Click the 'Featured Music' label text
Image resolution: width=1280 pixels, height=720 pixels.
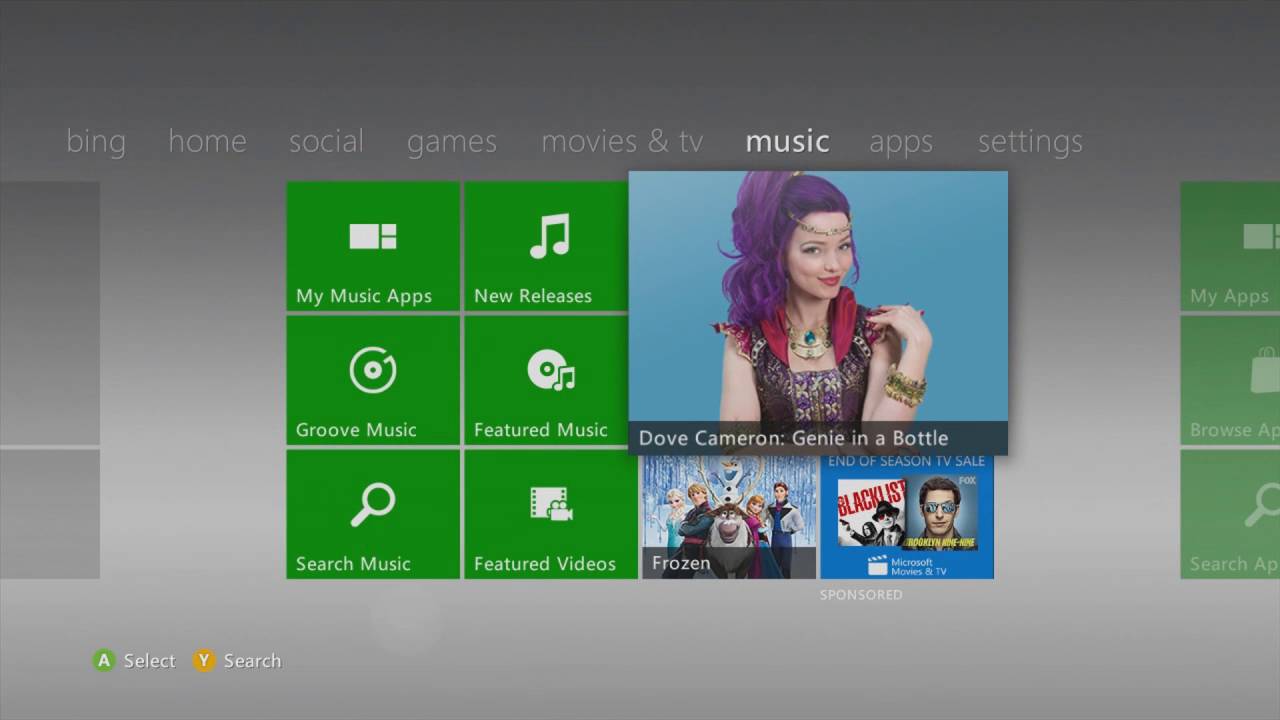coord(541,430)
